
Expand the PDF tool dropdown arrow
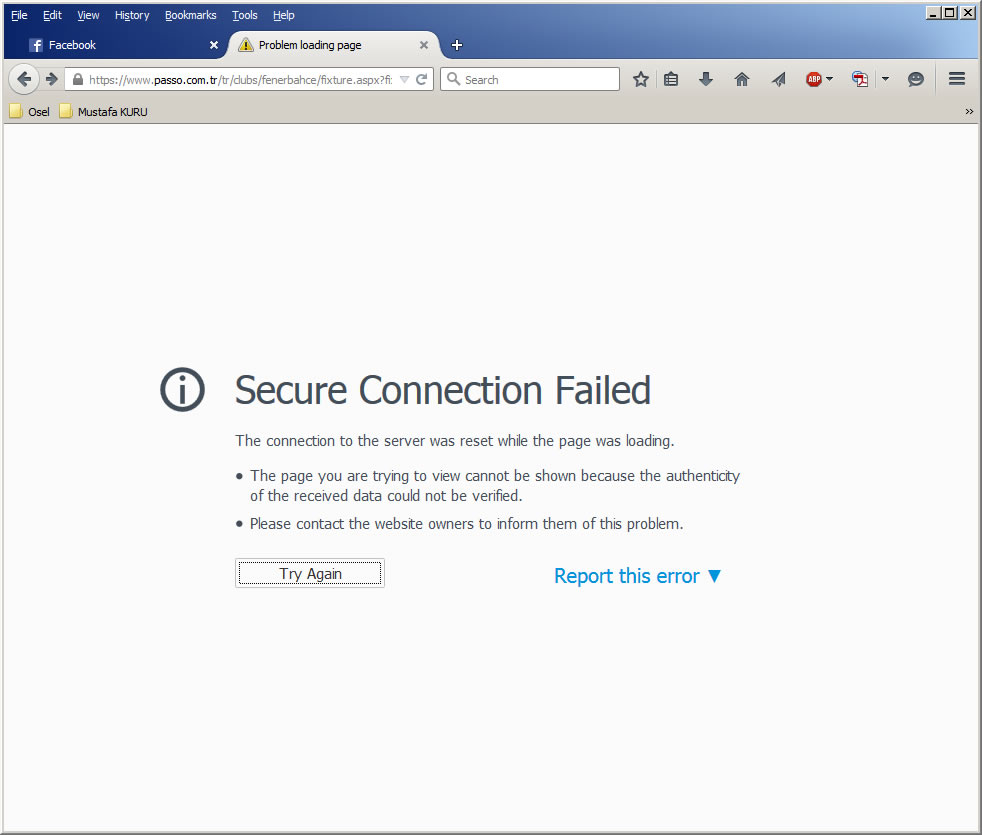click(885, 79)
